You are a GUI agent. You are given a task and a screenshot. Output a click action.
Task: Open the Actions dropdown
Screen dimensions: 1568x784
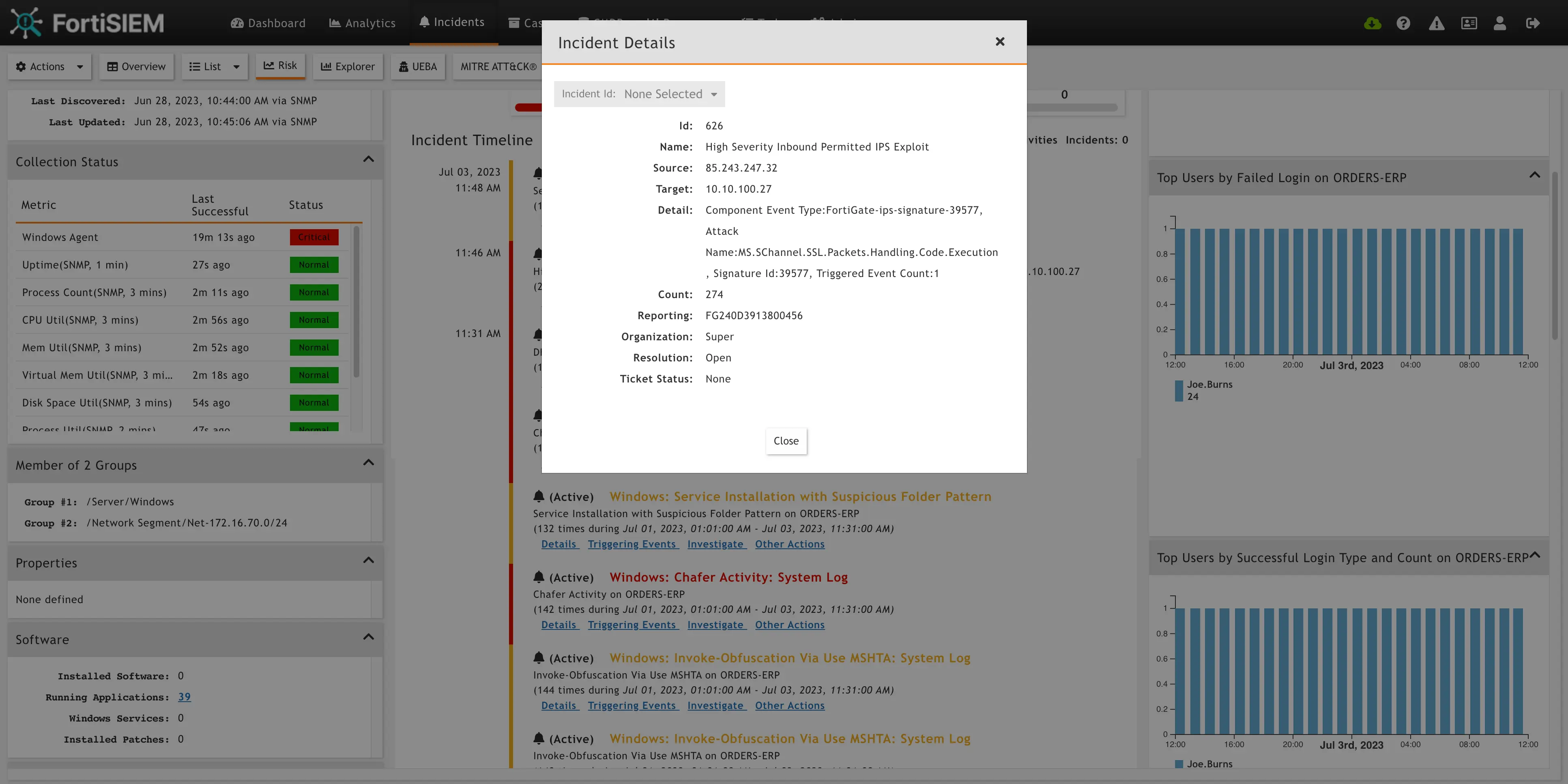tap(49, 67)
